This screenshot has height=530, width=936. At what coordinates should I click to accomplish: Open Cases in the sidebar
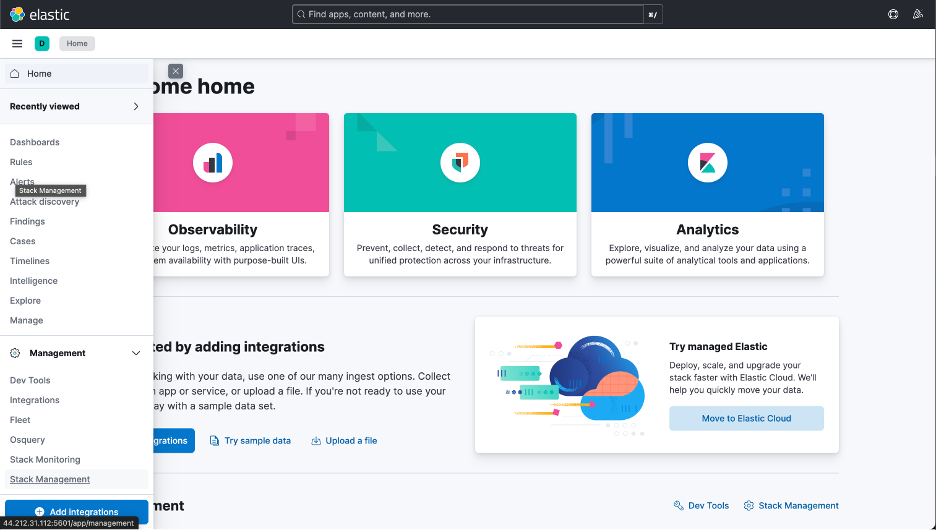point(23,241)
